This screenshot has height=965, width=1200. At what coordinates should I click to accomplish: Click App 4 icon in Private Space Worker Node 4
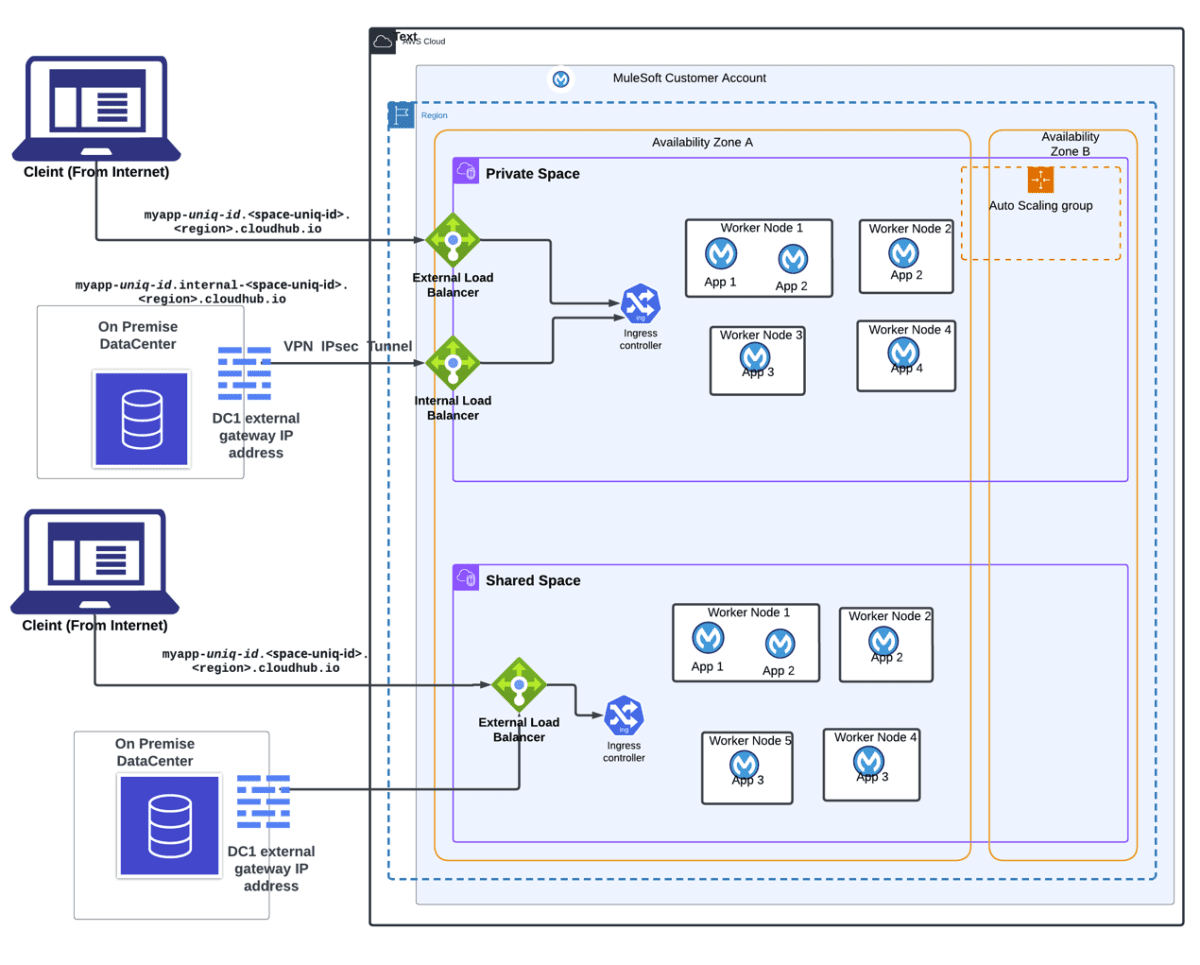[x=904, y=352]
